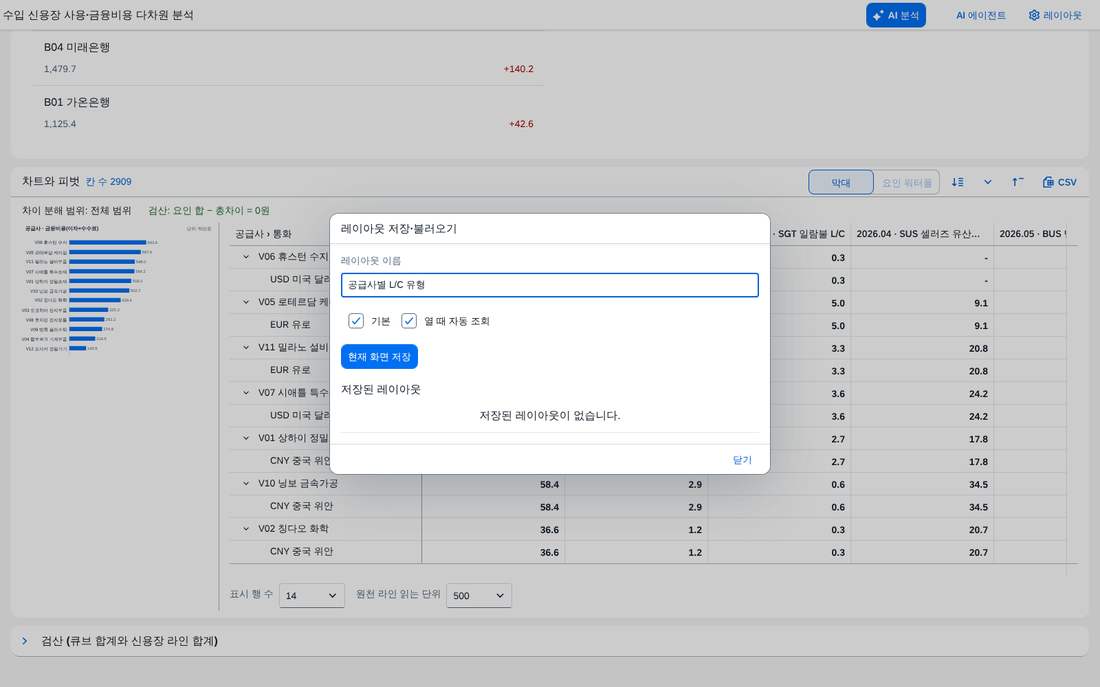Screen dimensions: 1100x687
Task: Click the B01 가온은행 entry
Action: click(x=76, y=102)
